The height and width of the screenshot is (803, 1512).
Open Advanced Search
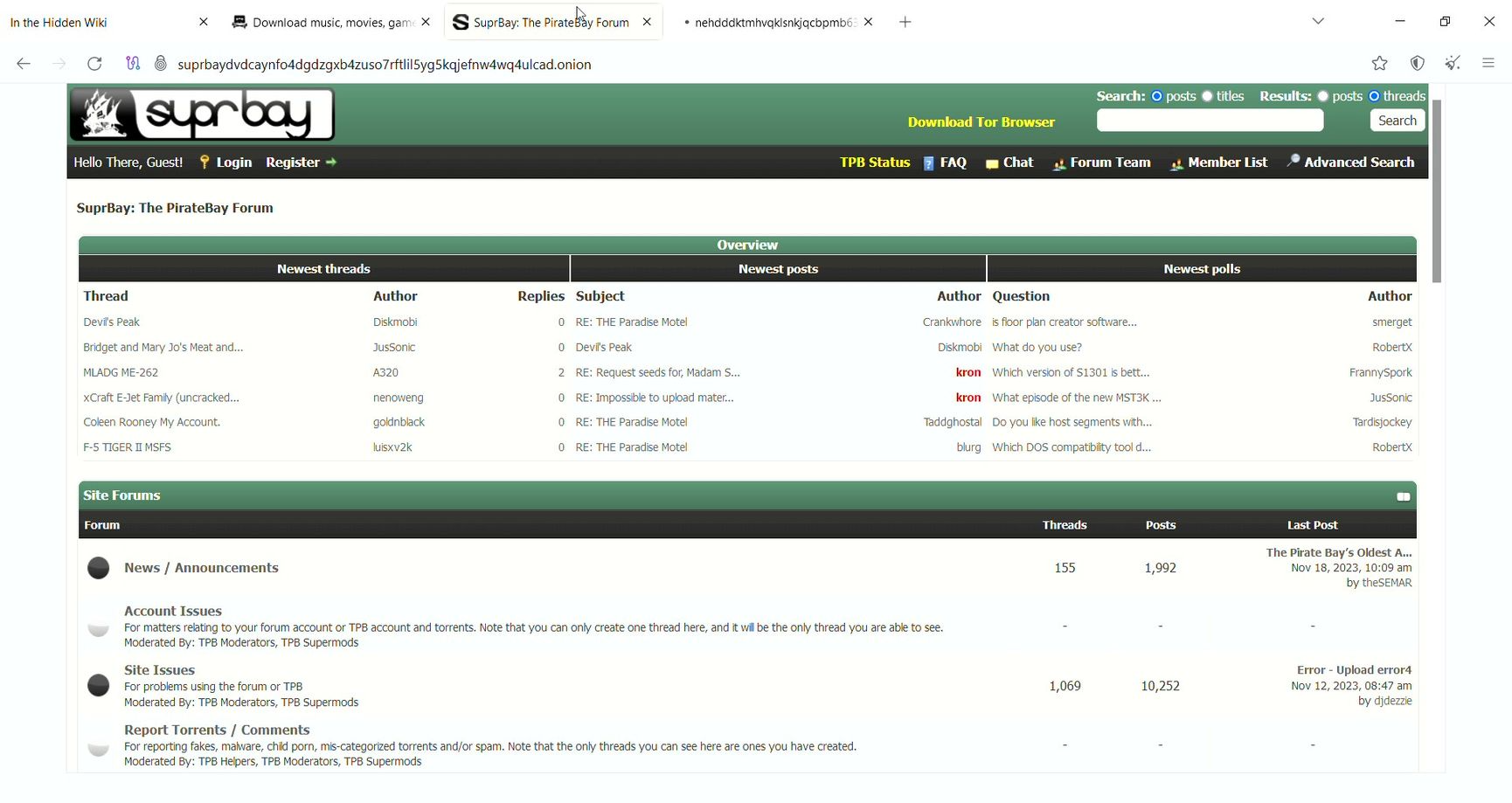point(1350,163)
